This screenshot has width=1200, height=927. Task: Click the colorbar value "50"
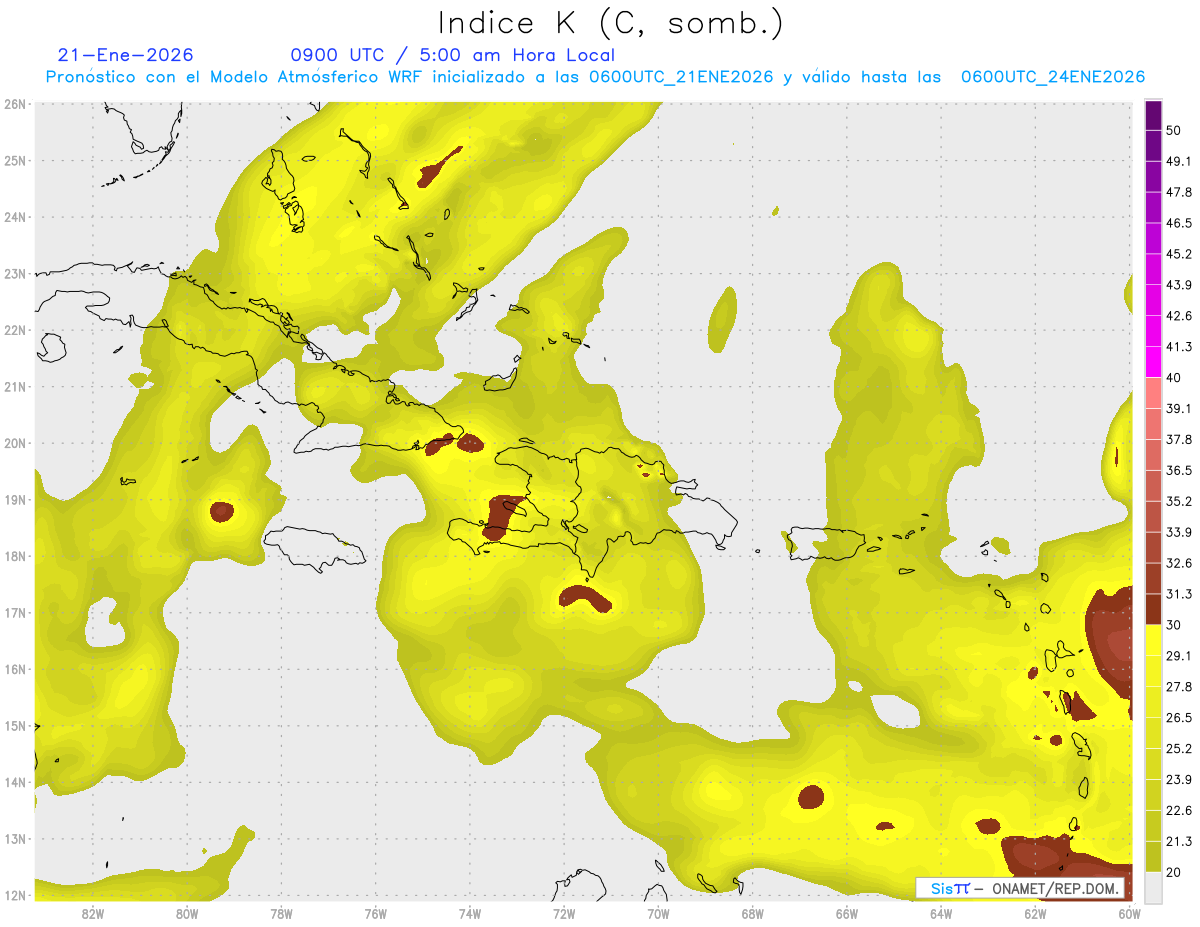coord(1173,130)
